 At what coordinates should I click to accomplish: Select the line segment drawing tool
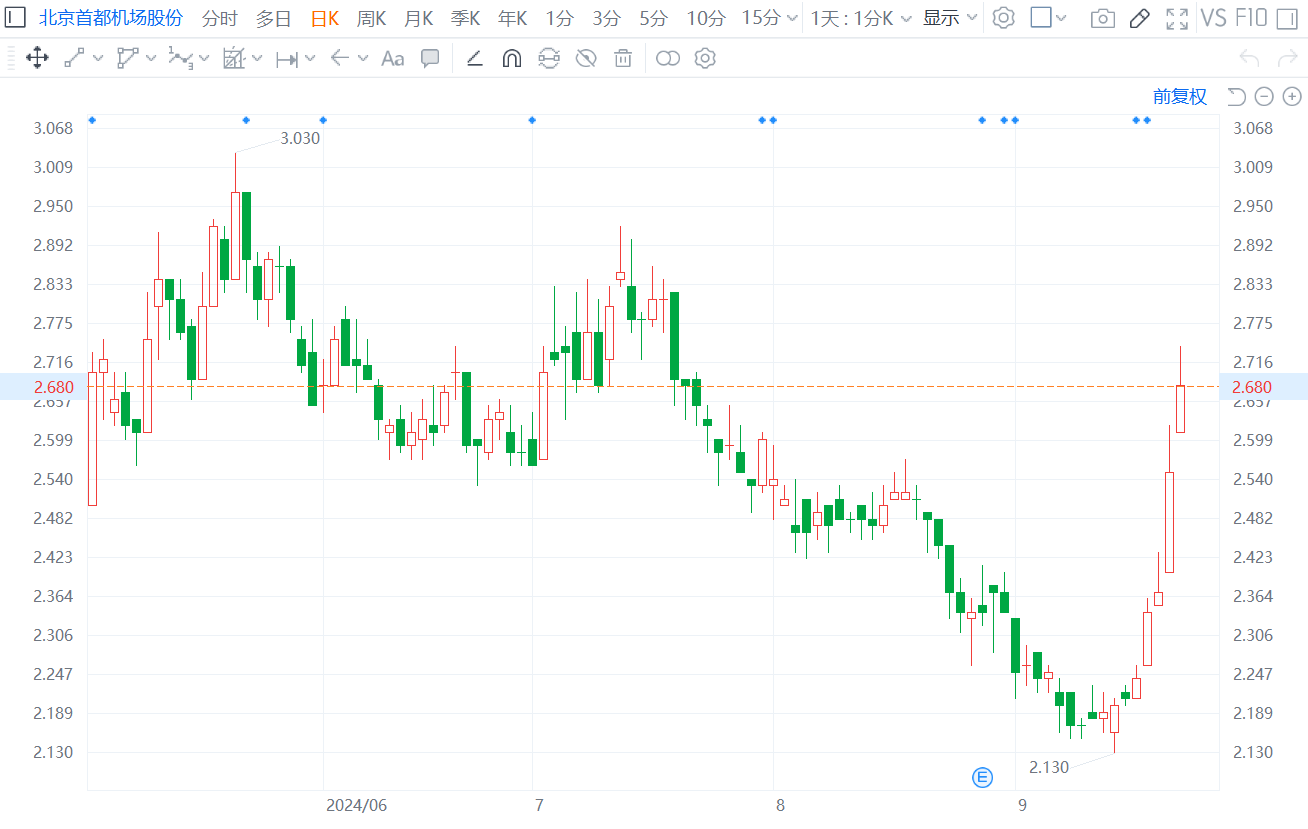pos(74,58)
